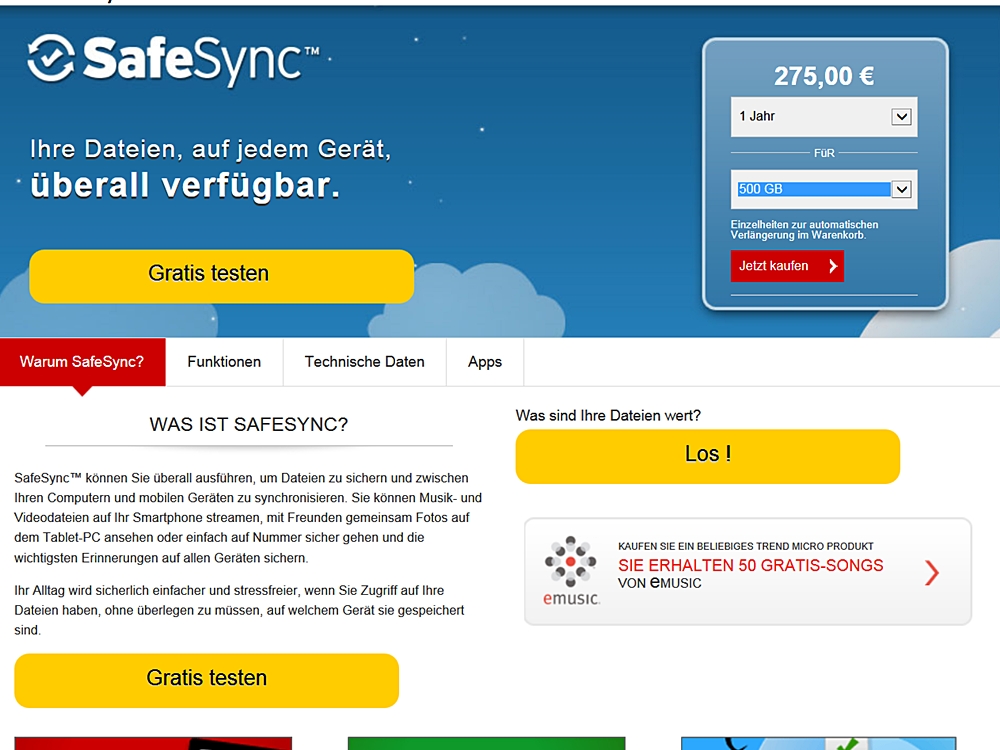Open the 500 GB storage dropdown
The image size is (1000, 750).
pyautogui.click(x=824, y=189)
